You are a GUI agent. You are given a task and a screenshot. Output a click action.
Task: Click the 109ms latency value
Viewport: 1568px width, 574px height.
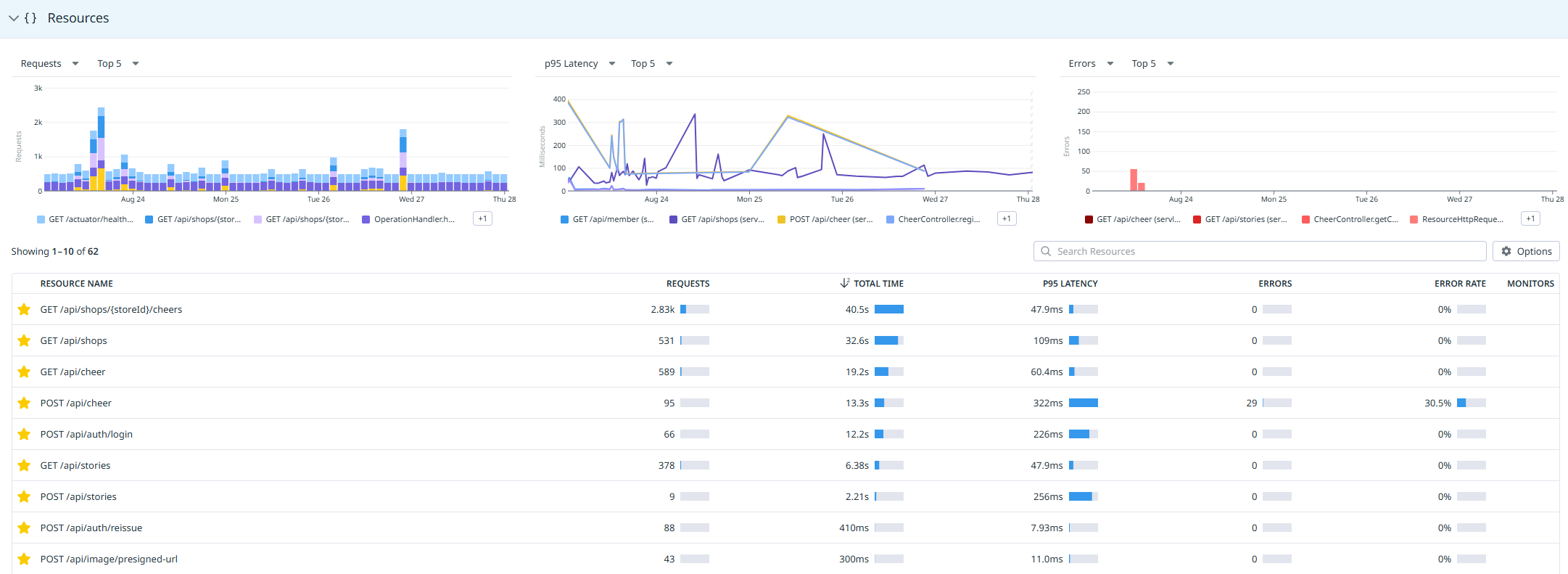[1048, 341]
